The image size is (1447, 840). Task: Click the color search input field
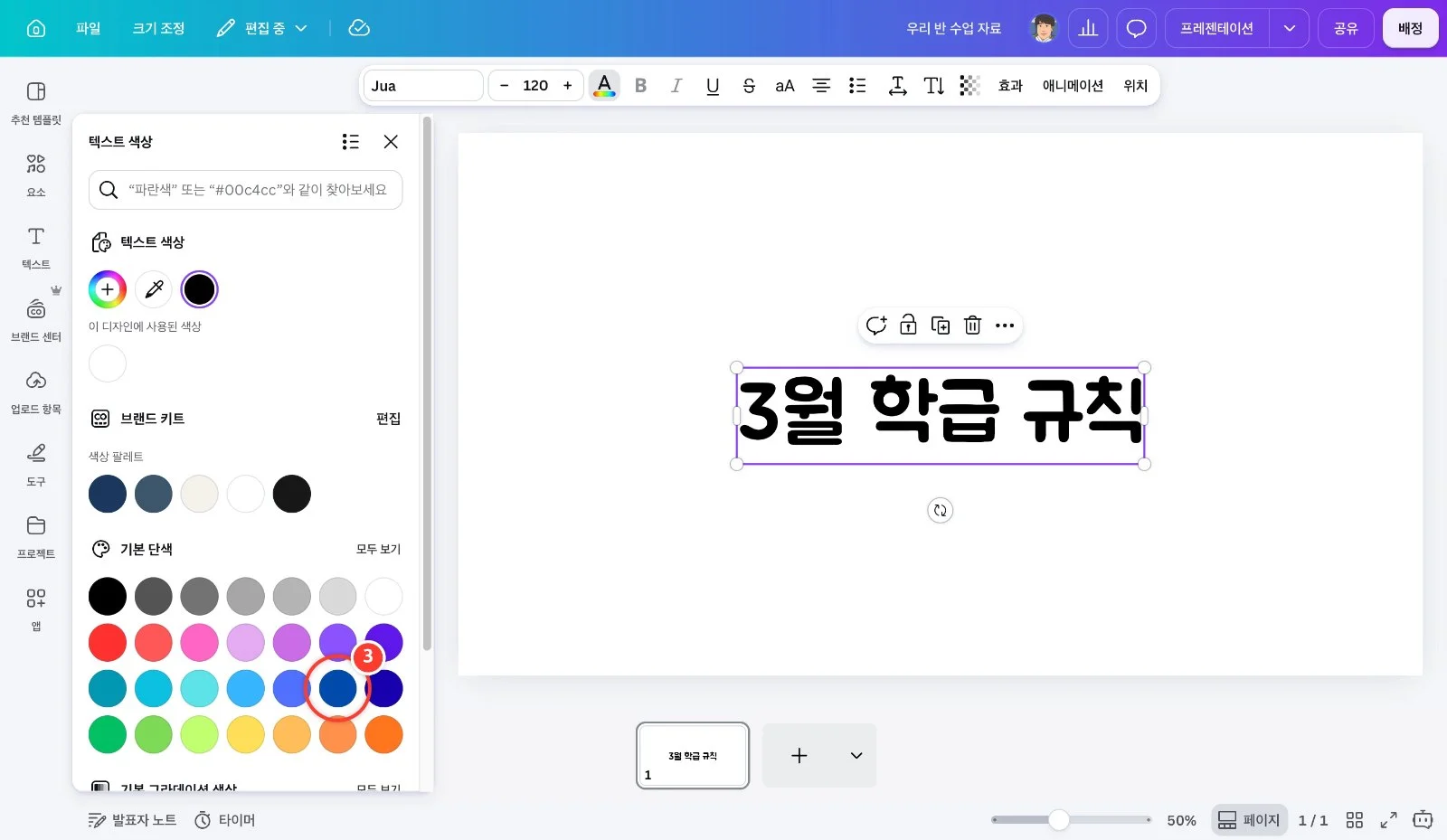click(x=246, y=190)
